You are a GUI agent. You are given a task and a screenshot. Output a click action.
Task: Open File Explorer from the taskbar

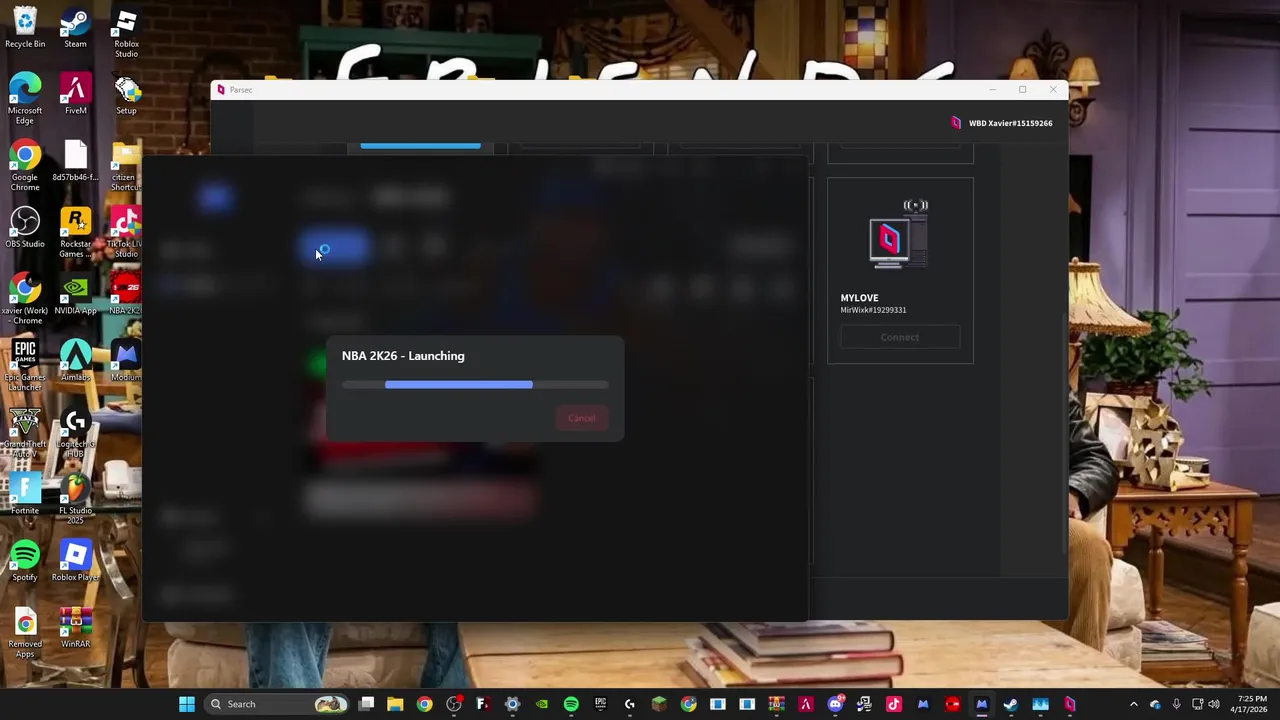(x=395, y=704)
